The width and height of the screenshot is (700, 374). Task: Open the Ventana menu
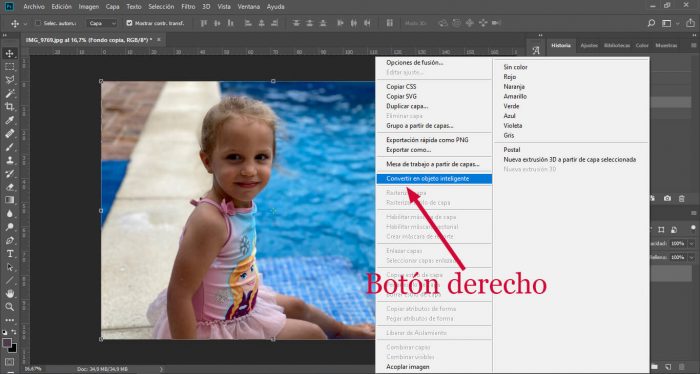pos(249,7)
